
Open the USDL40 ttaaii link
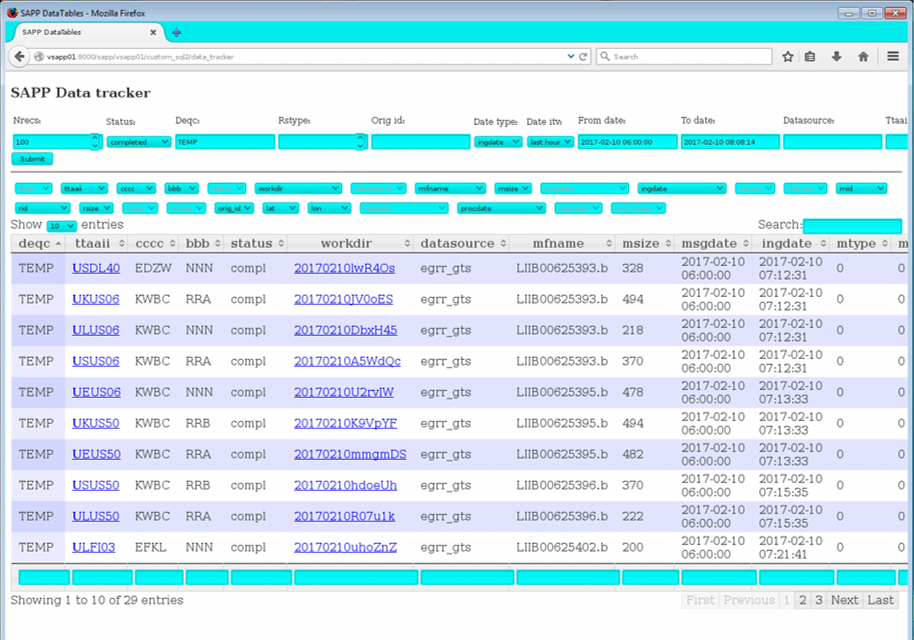coord(96,268)
